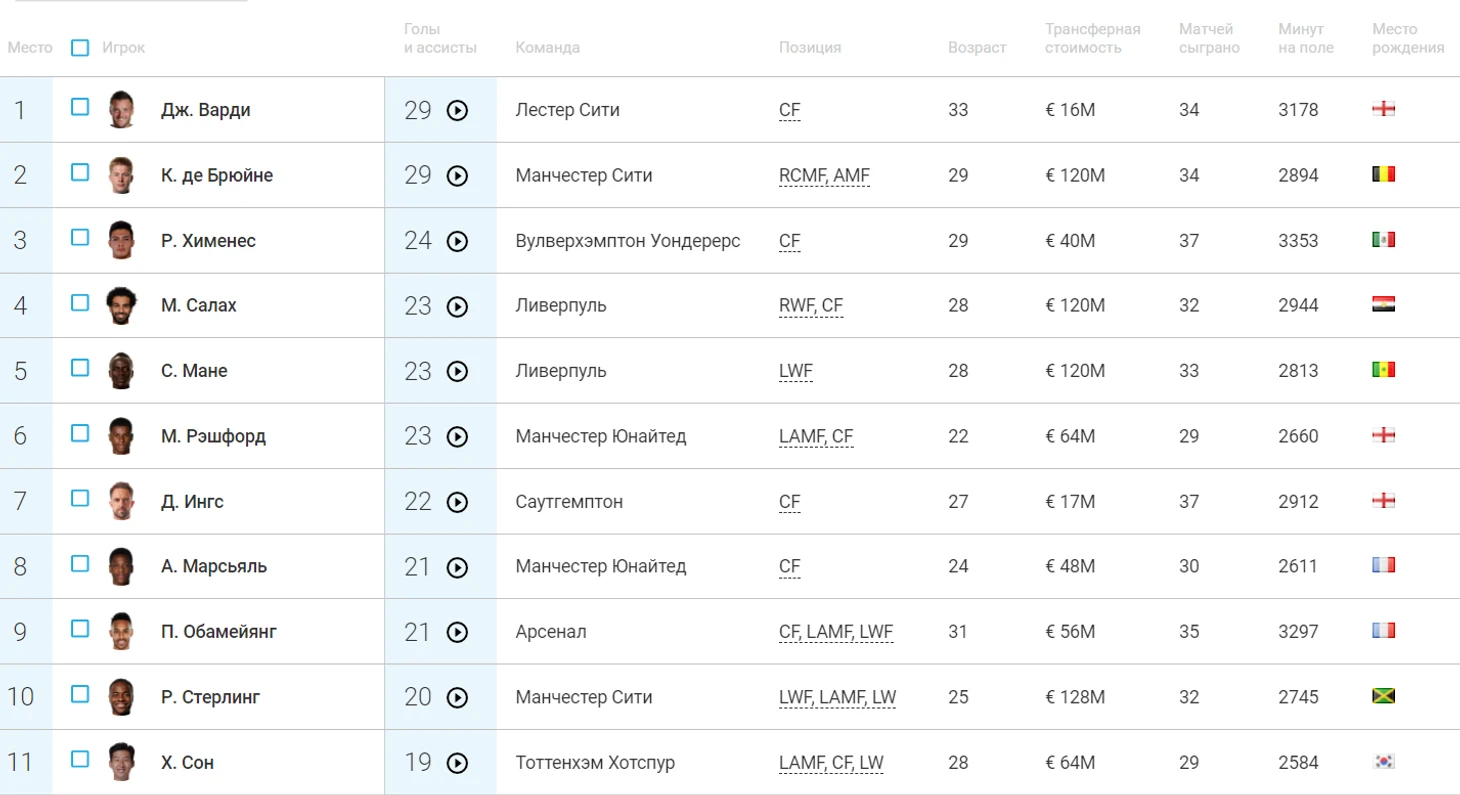
Task: Click South Korea flag in Х. Сон row
Action: click(1384, 762)
